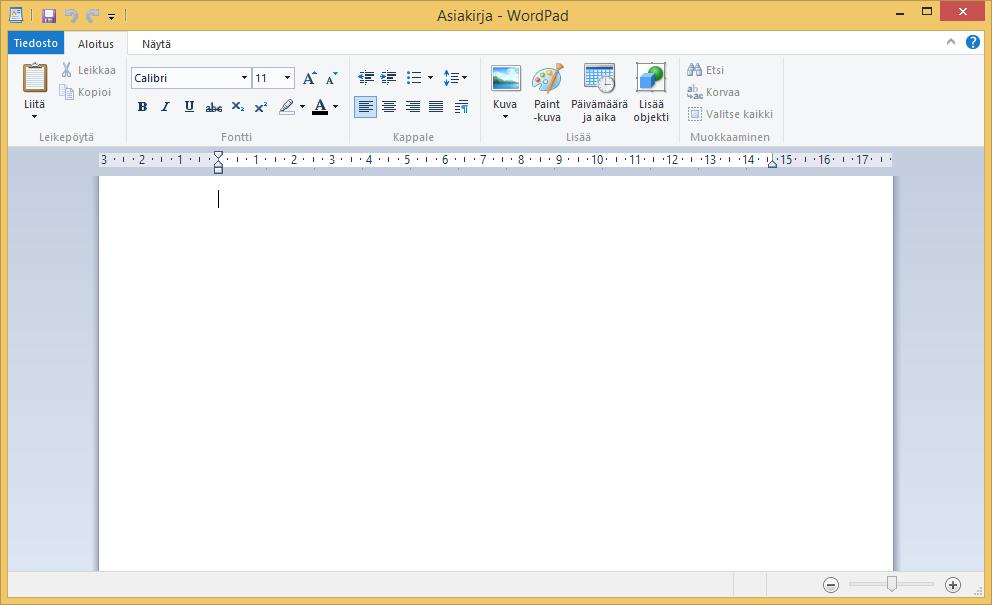Click the grow font icon
The width and height of the screenshot is (992, 605).
pos(309,78)
